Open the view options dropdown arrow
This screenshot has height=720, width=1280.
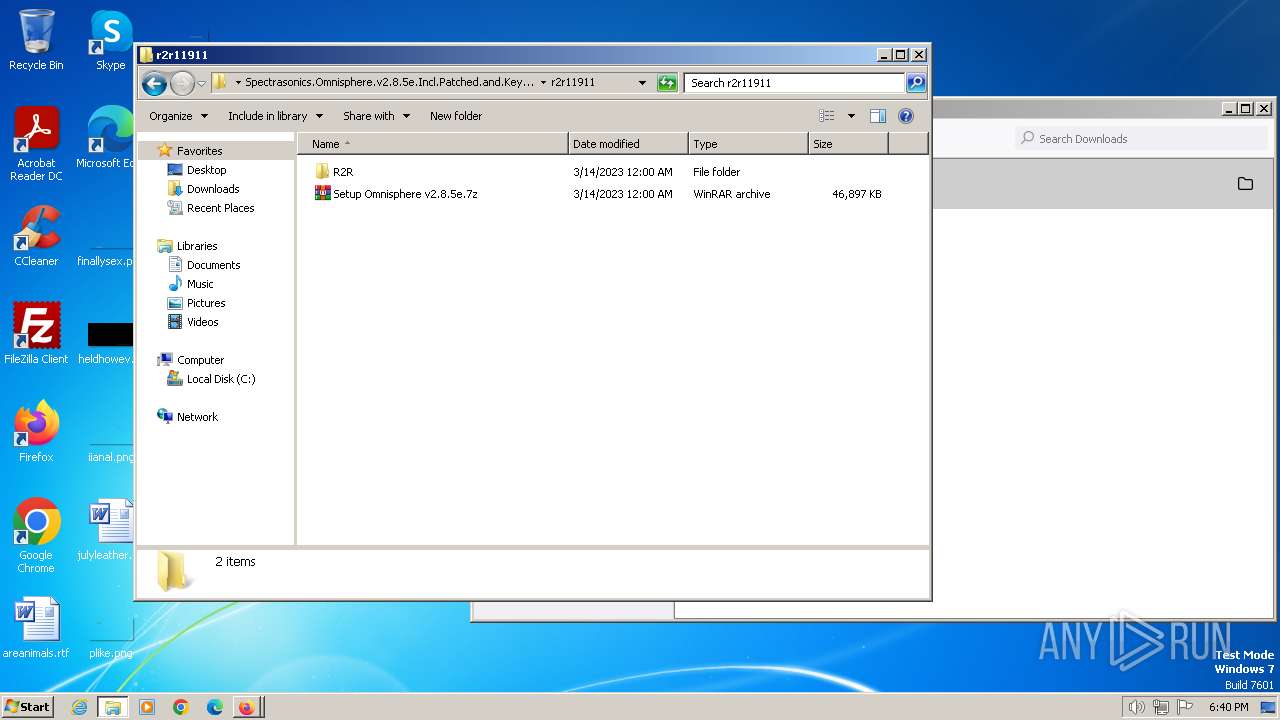click(851, 116)
